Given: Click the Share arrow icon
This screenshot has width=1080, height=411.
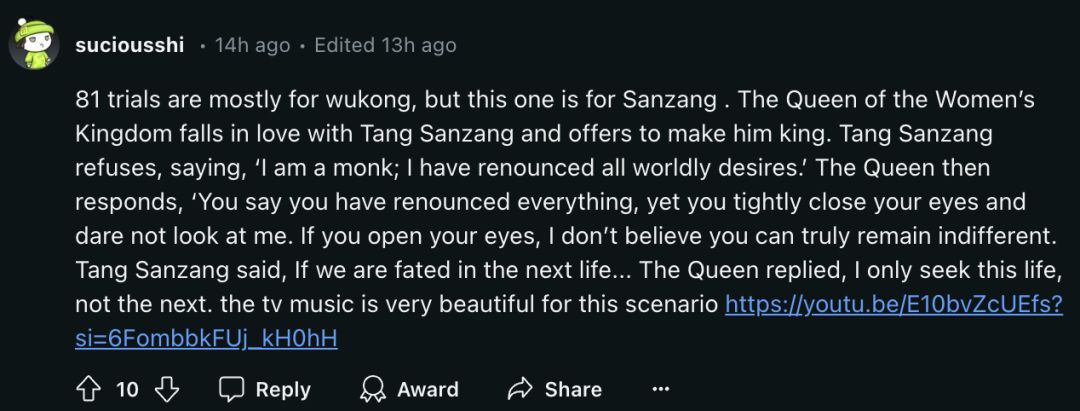Looking at the screenshot, I should (x=520, y=389).
